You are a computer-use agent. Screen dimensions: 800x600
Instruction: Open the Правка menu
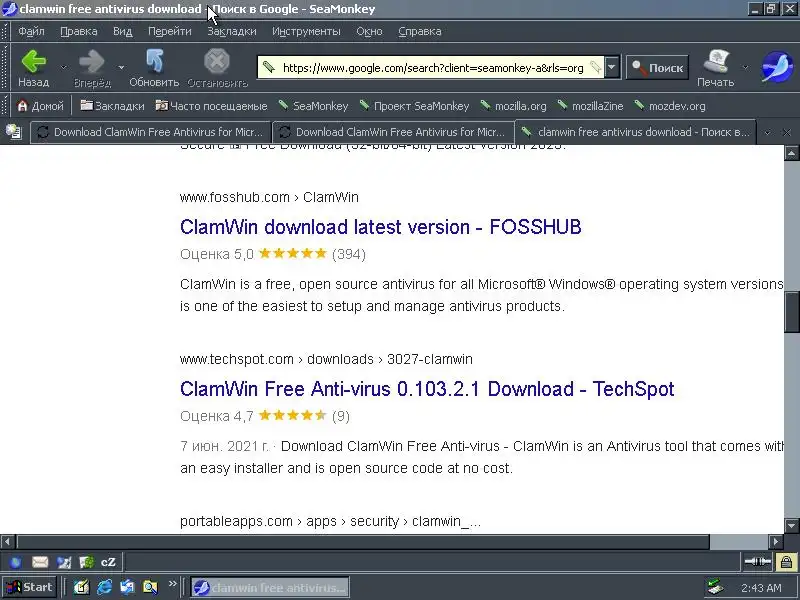click(x=79, y=31)
